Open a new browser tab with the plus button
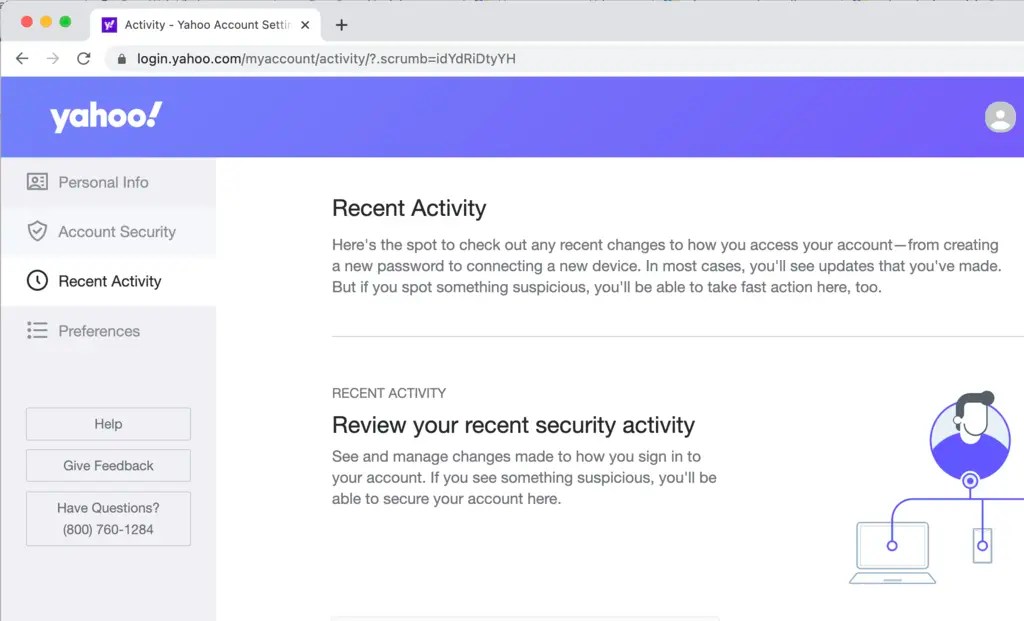 coord(341,23)
